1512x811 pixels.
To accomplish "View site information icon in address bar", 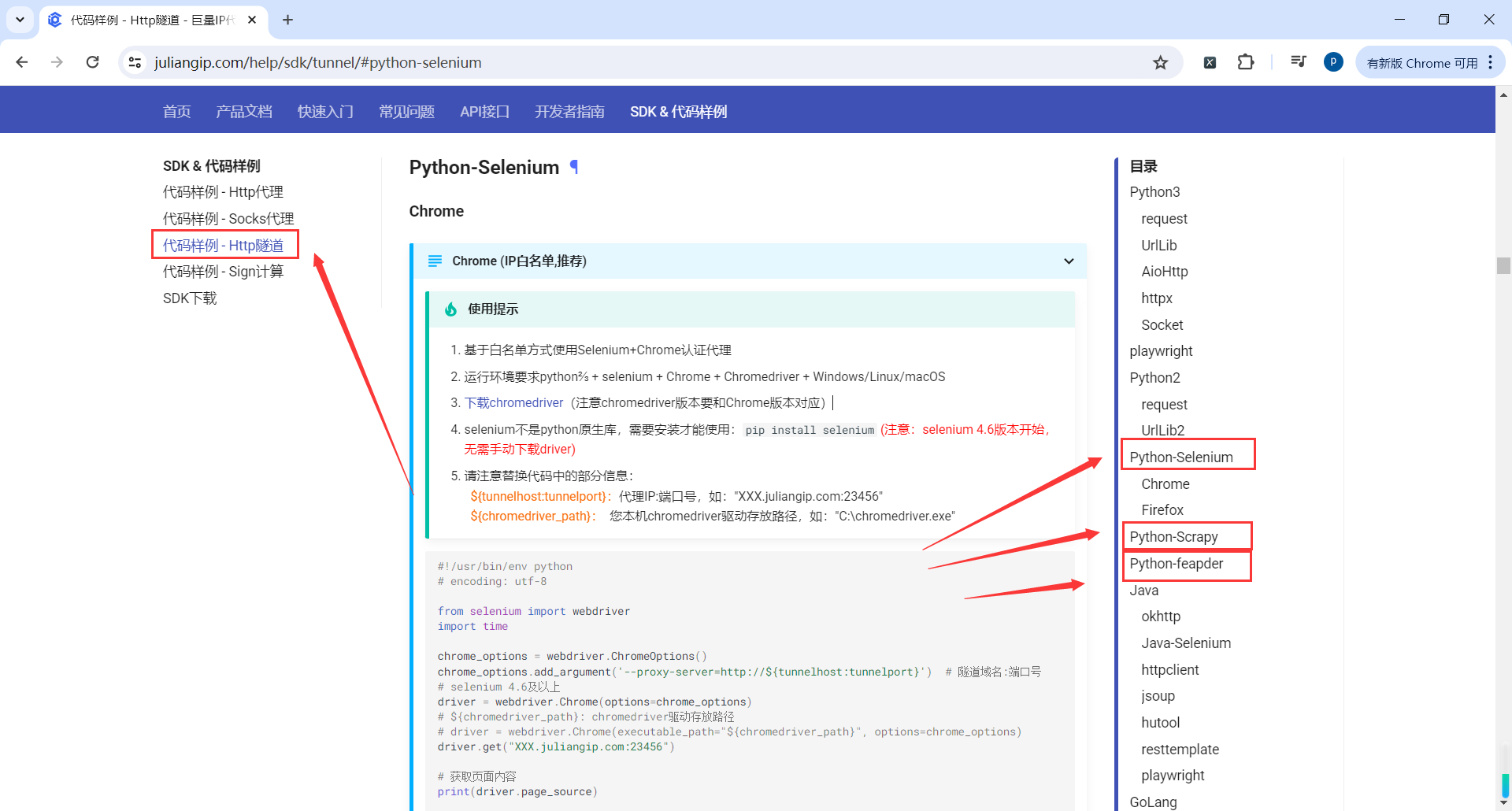I will (135, 62).
